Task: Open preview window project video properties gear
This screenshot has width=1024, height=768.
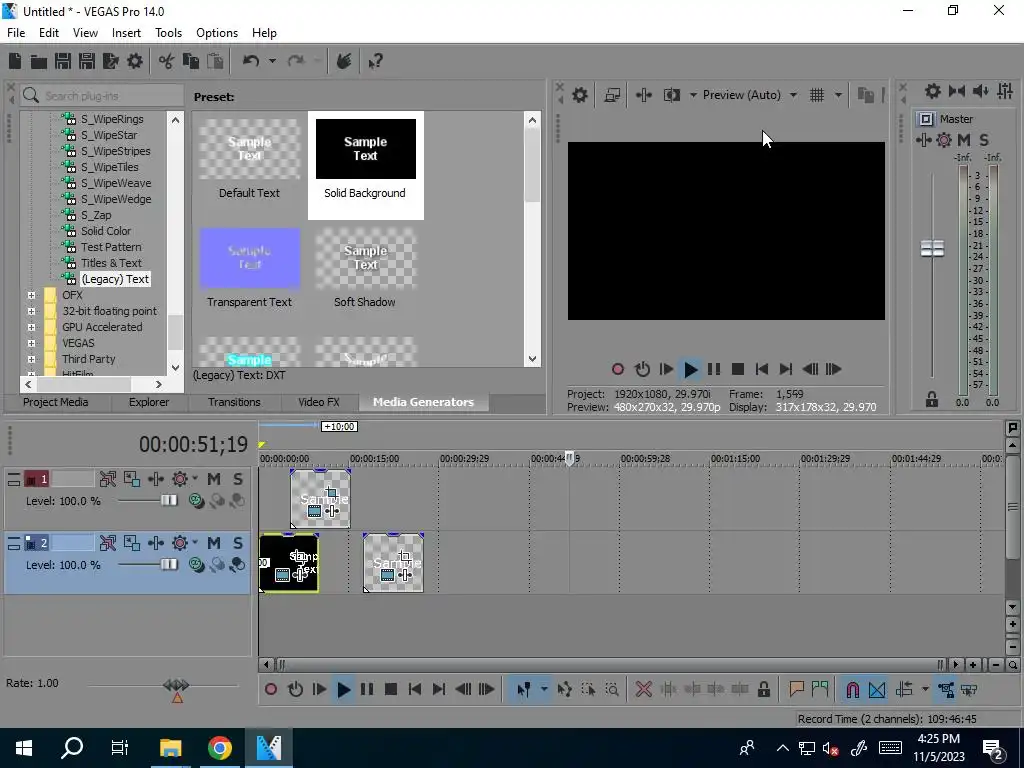Action: [579, 95]
